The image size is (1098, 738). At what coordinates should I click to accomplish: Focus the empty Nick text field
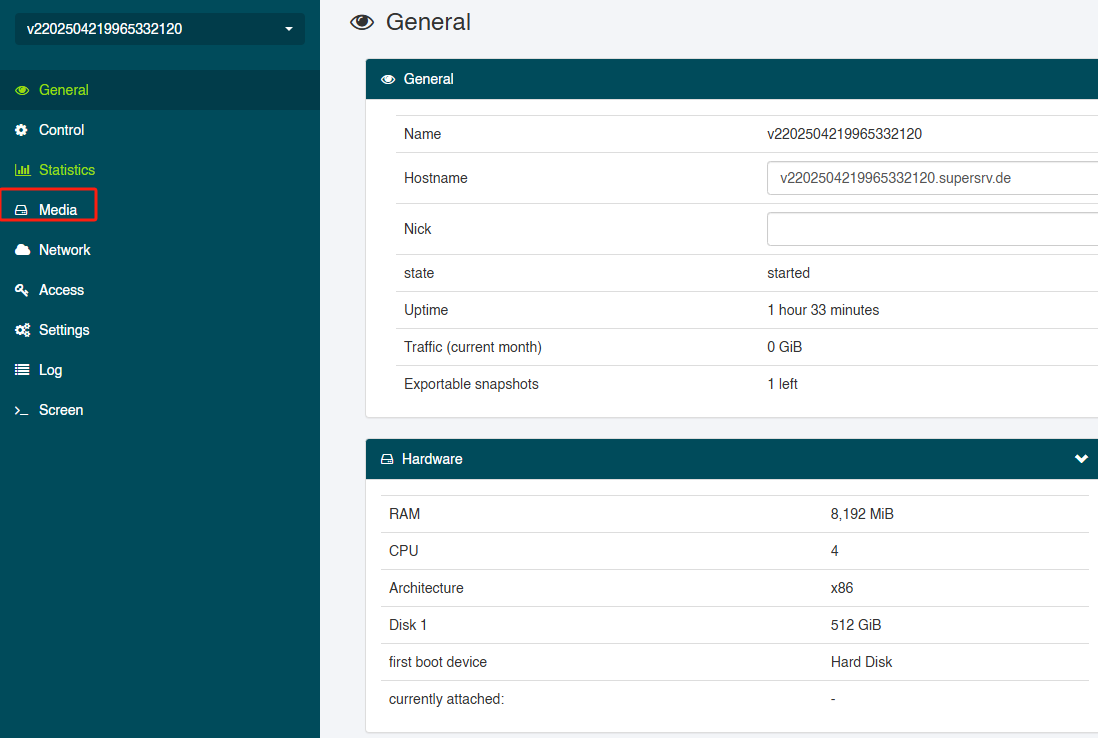(931, 229)
